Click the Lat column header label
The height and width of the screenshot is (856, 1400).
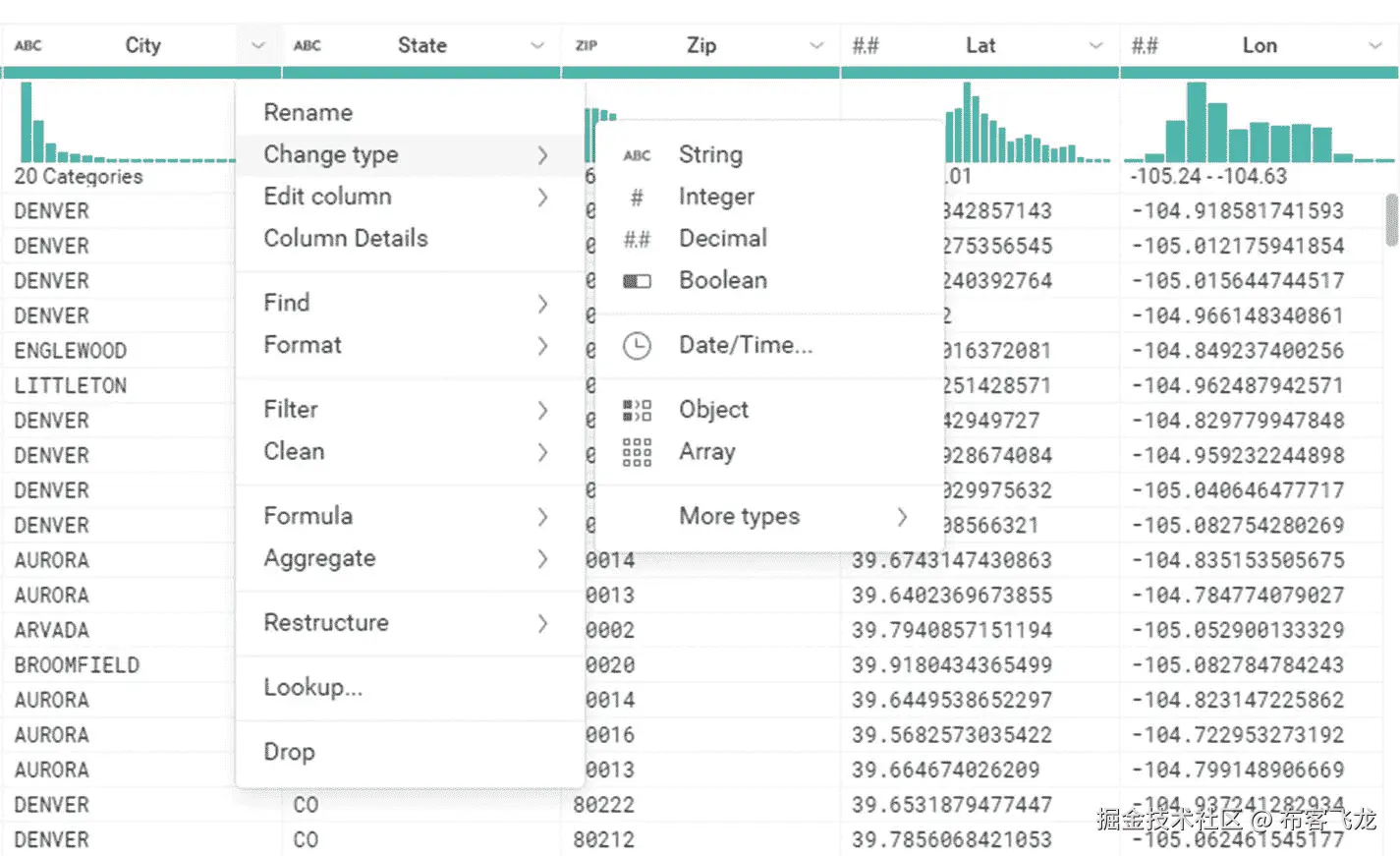(x=980, y=45)
